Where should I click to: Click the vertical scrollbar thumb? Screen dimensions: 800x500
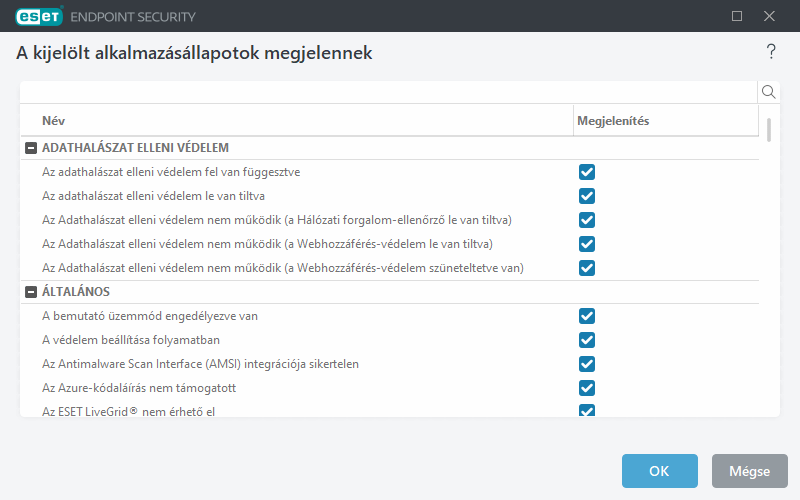point(769,130)
